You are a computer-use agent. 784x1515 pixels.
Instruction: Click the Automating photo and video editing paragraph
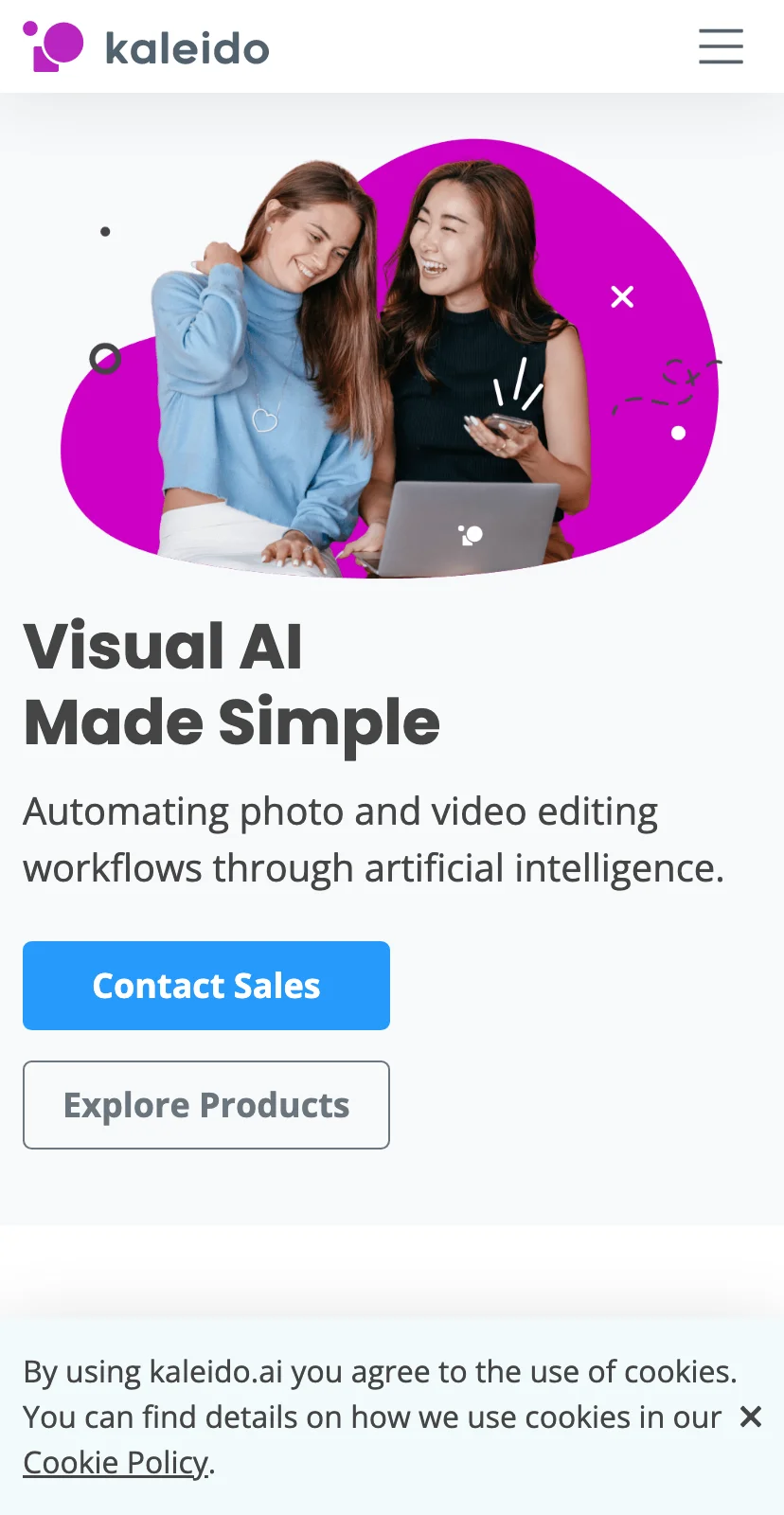(374, 840)
